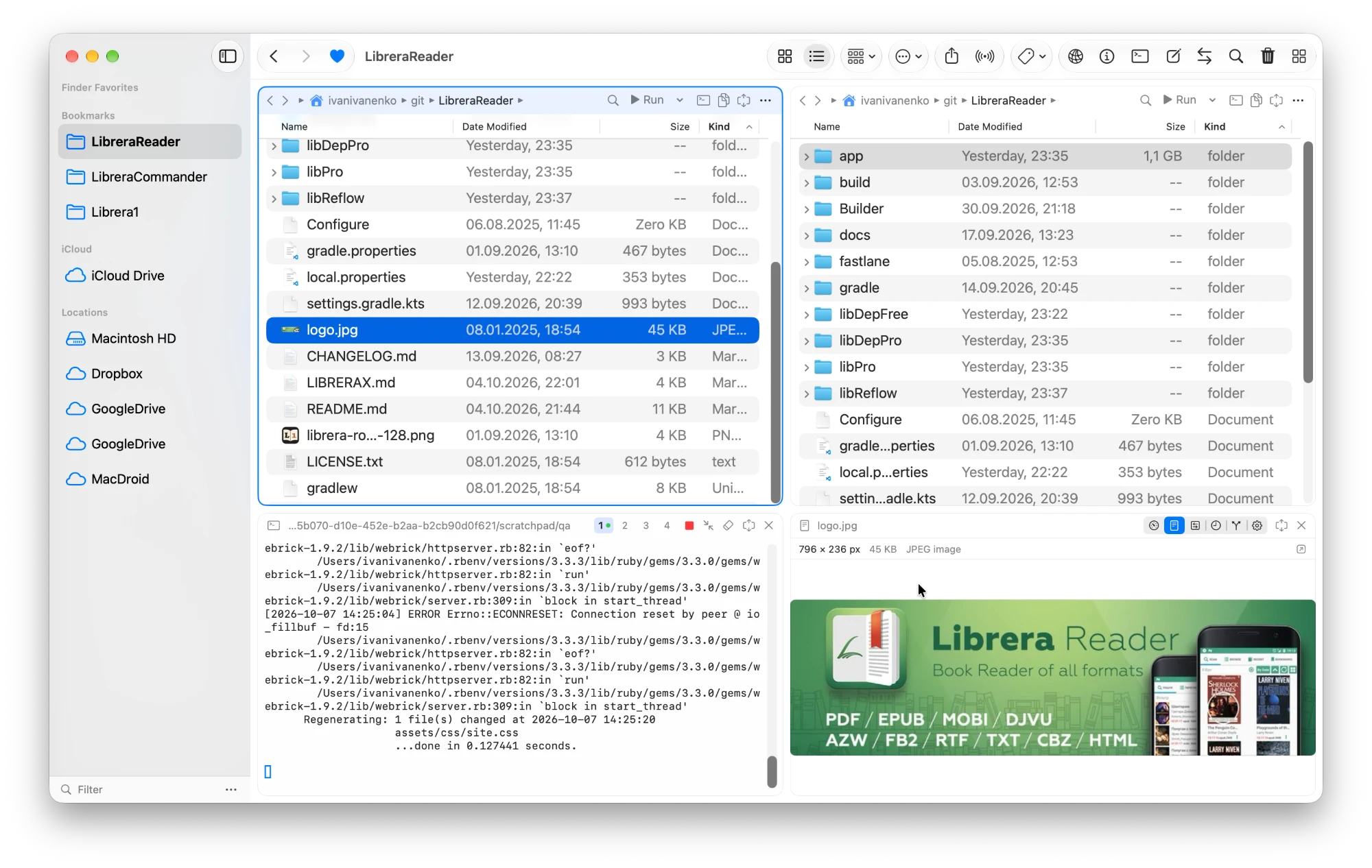Open terminal icon in main toolbar

tap(1139, 56)
